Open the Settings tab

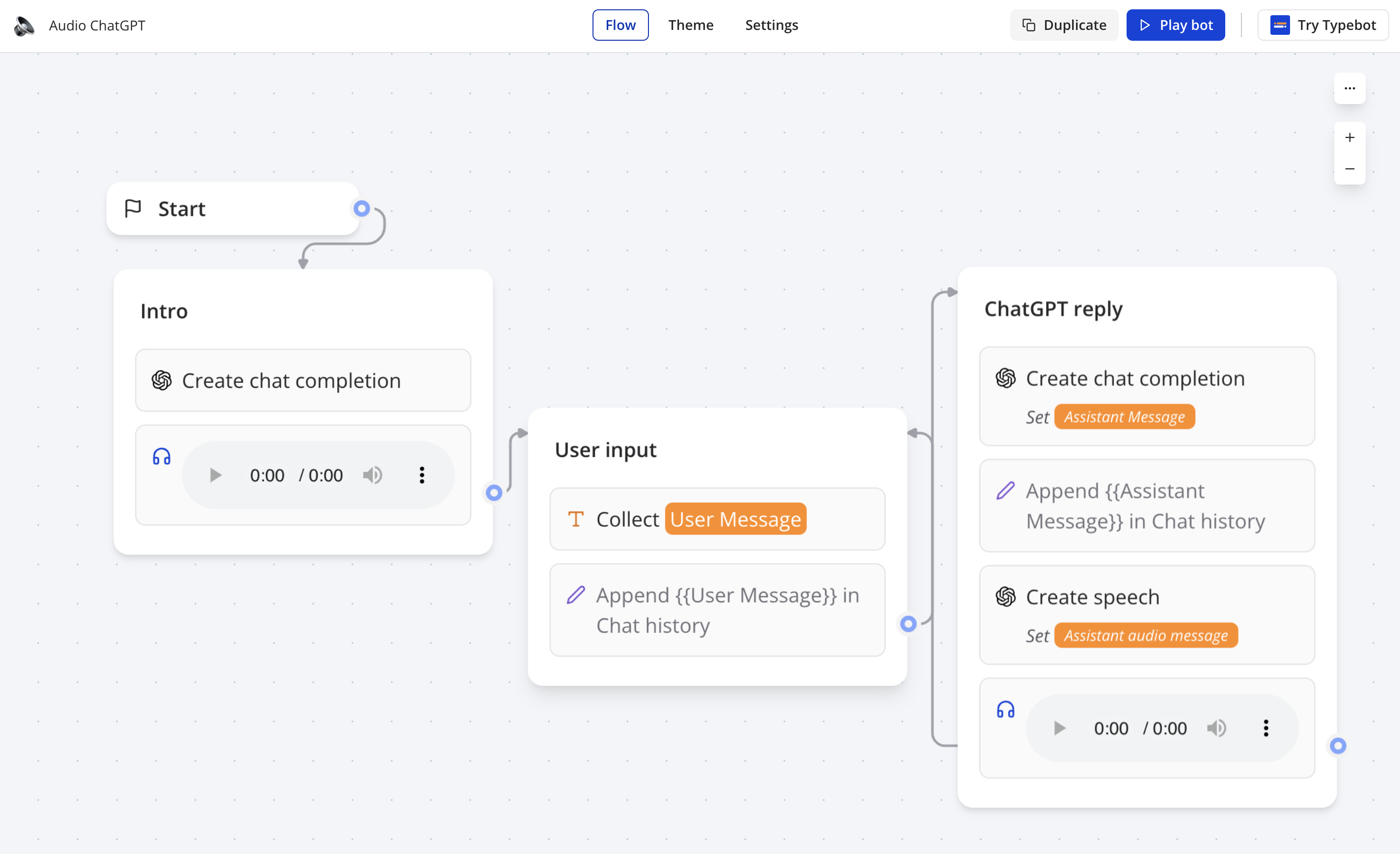point(771,25)
